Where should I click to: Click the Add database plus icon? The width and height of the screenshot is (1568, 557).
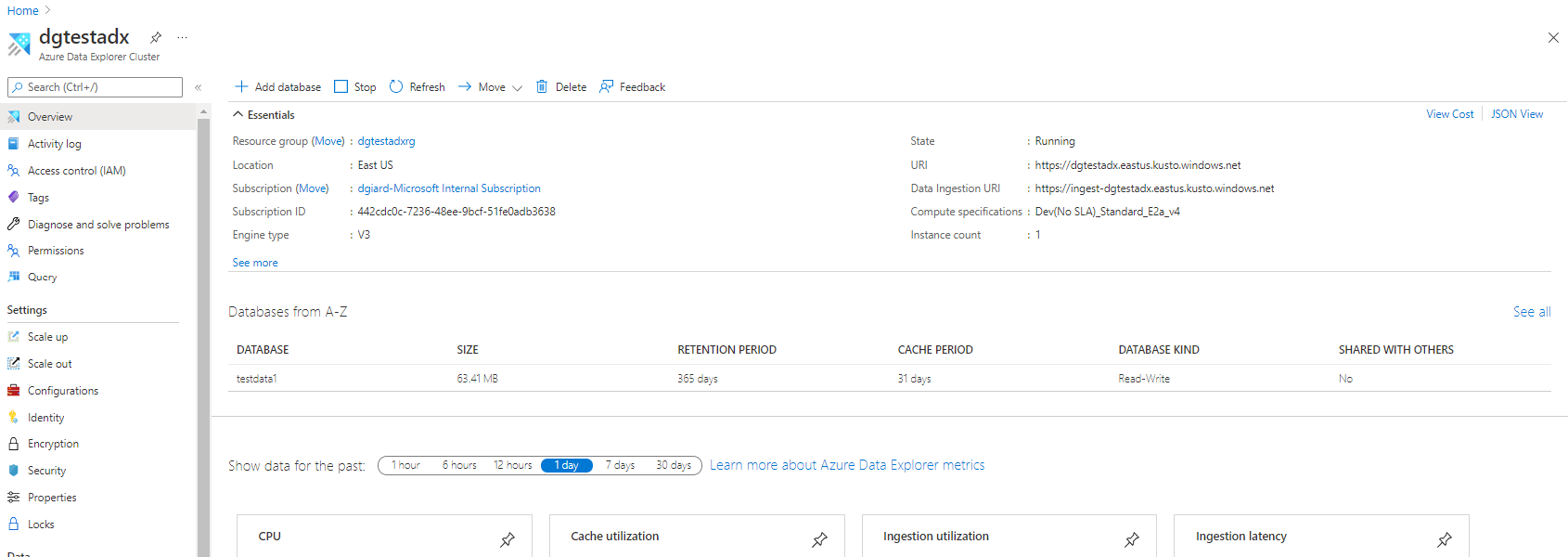tap(241, 86)
